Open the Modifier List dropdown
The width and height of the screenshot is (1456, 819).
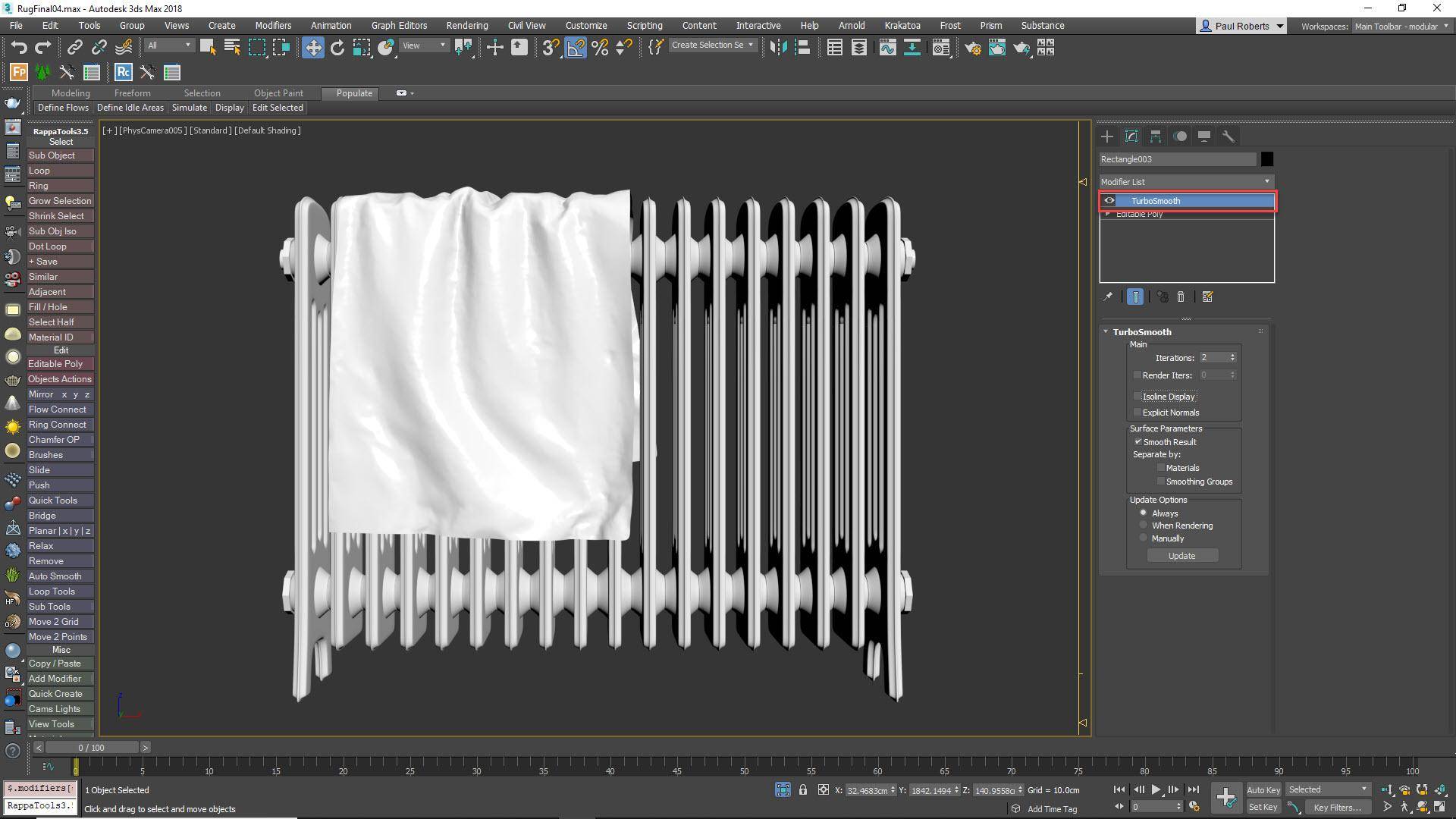pyautogui.click(x=1187, y=182)
